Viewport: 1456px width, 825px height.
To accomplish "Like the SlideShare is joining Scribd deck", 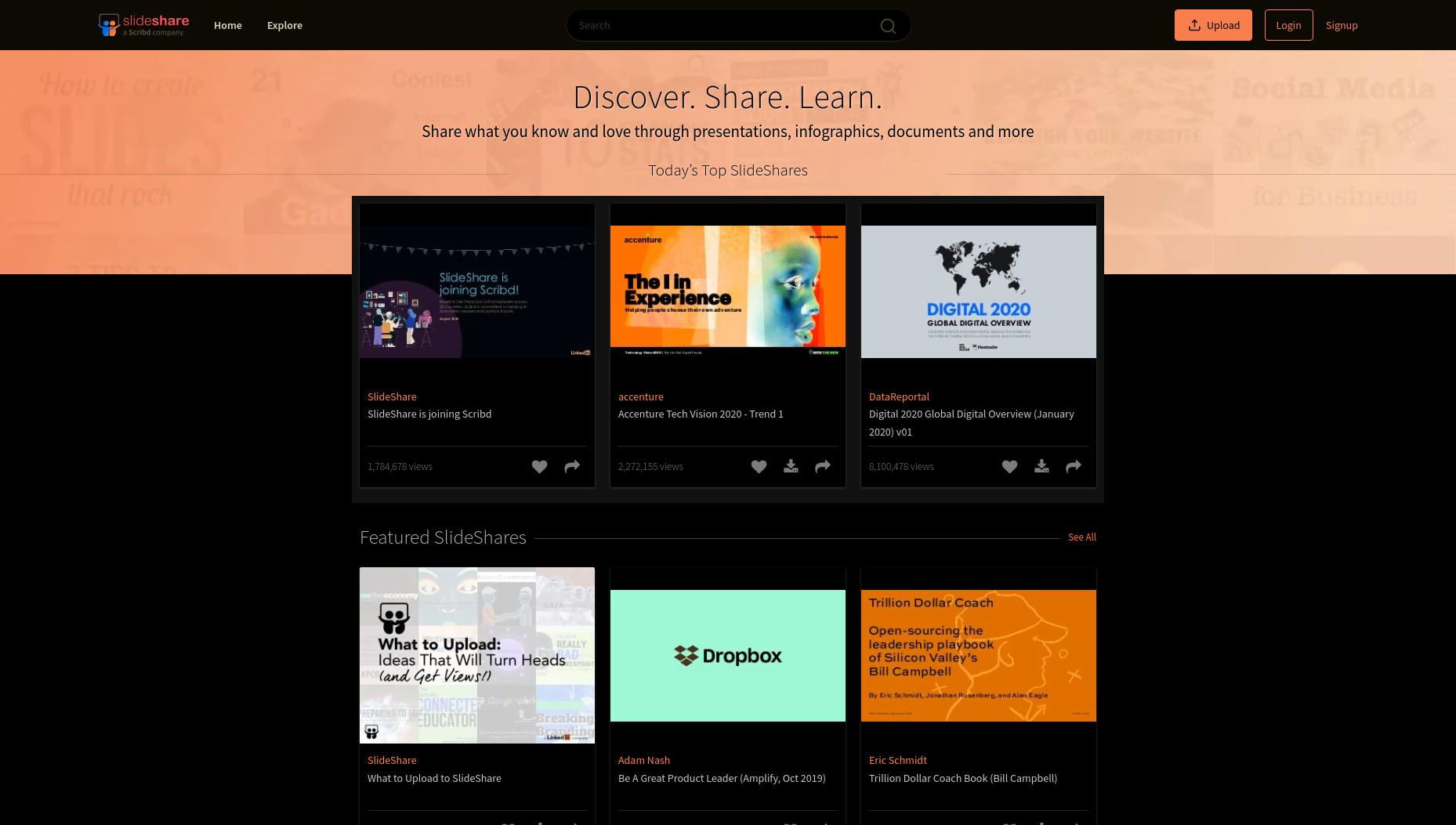I will click(539, 467).
